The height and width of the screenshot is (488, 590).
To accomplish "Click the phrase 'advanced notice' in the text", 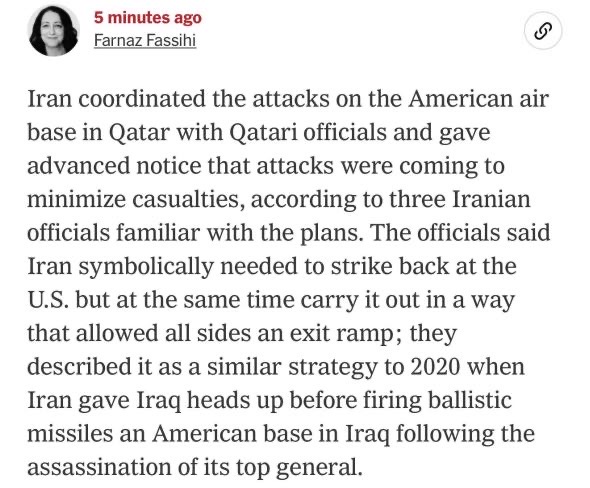I will (114, 166).
